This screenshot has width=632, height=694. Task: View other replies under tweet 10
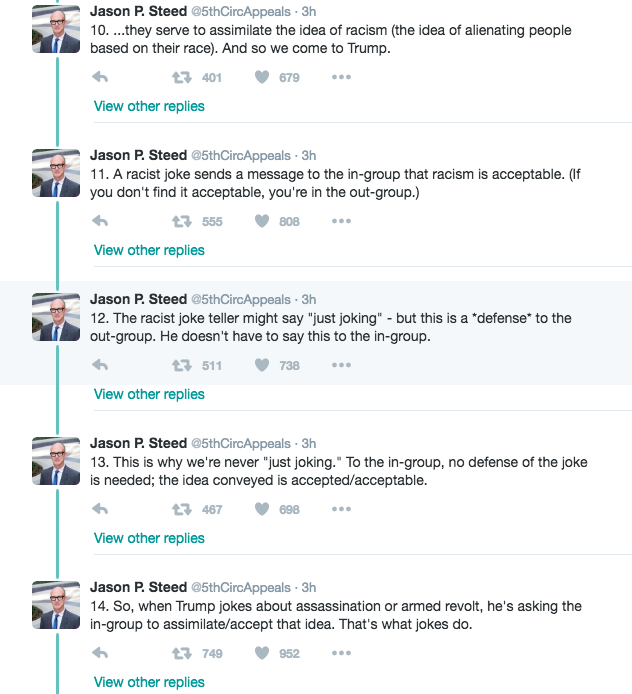[x=149, y=106]
